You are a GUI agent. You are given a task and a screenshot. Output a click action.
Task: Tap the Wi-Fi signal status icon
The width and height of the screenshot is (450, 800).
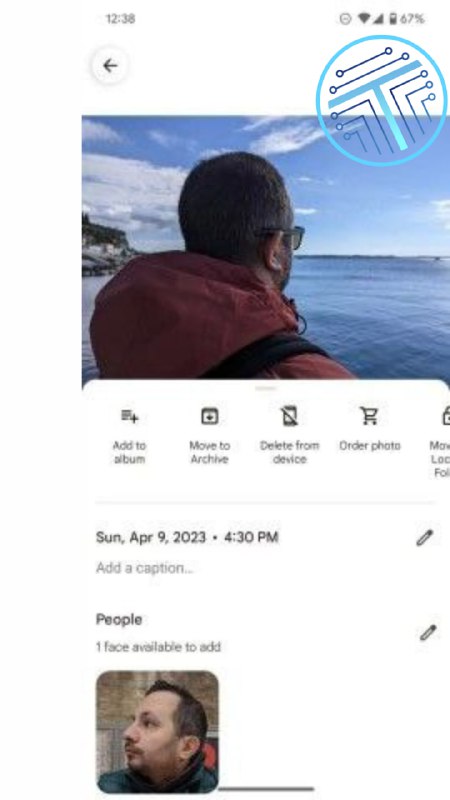364,19
